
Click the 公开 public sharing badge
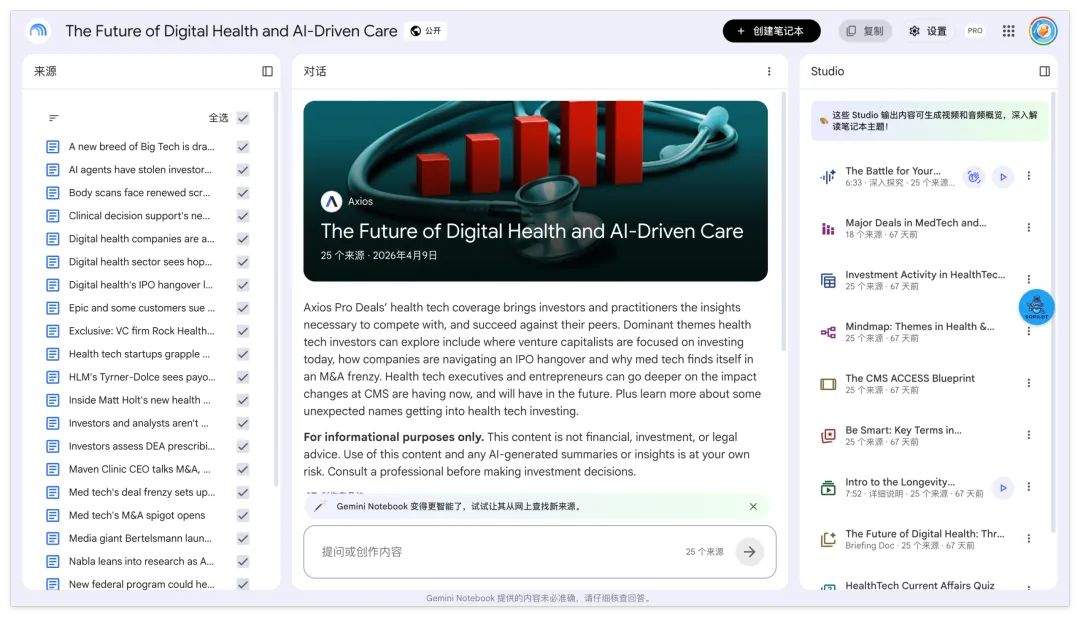(x=426, y=31)
